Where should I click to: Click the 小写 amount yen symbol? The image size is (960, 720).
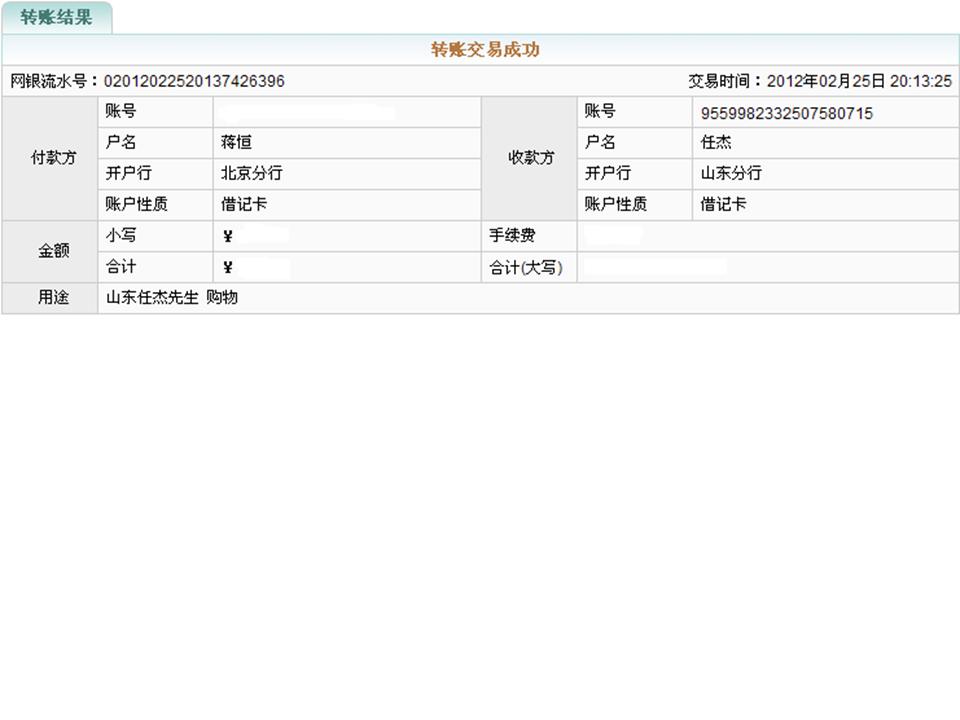228,237
